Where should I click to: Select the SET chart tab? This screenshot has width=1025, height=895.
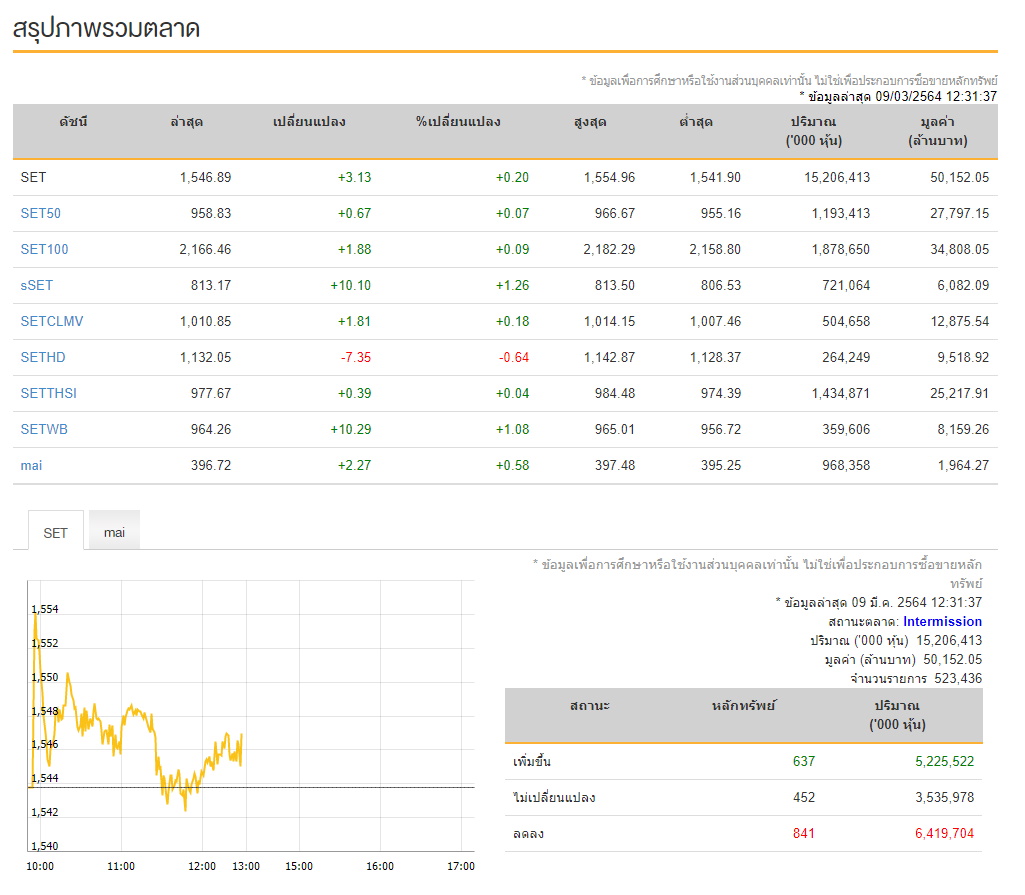[56, 532]
